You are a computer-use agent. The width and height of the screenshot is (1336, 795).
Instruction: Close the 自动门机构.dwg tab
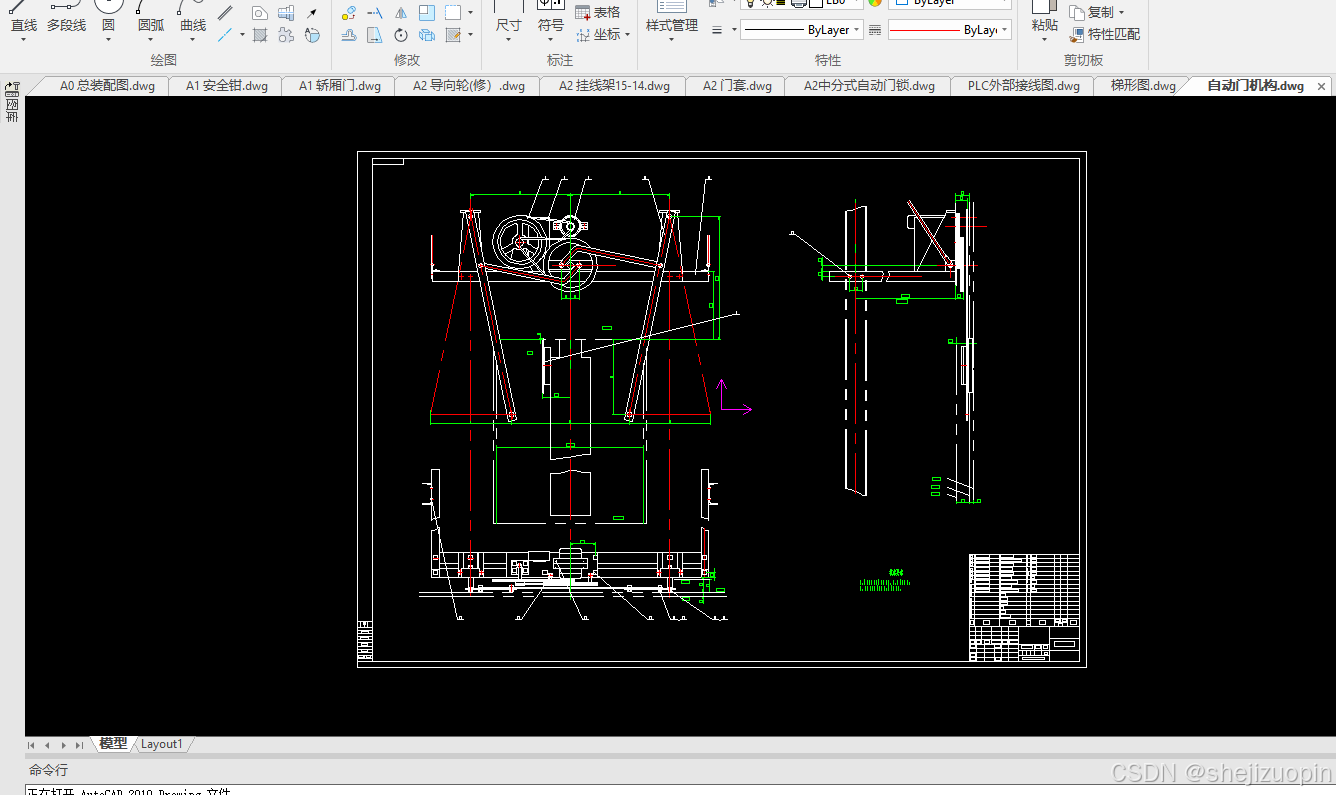click(1322, 86)
